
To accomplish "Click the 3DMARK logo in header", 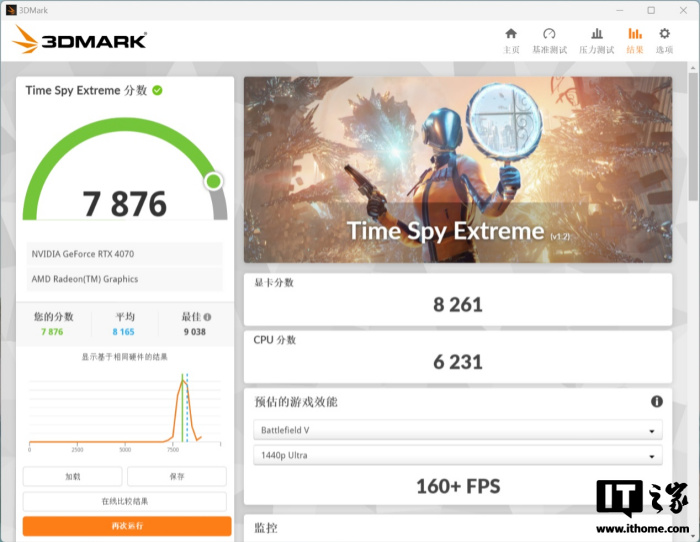I will point(80,40).
